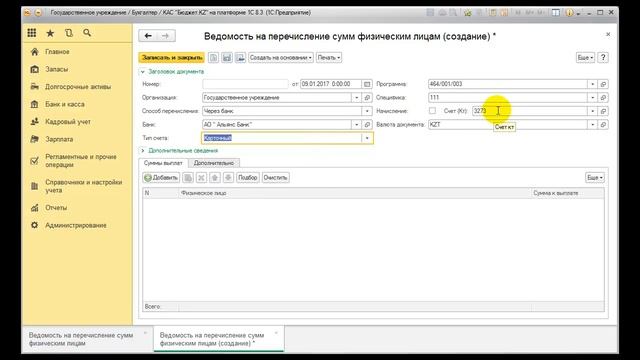The width and height of the screenshot is (640, 360).
Task: Click the post document icon beside Записать и закрыть
Action: pos(213,58)
